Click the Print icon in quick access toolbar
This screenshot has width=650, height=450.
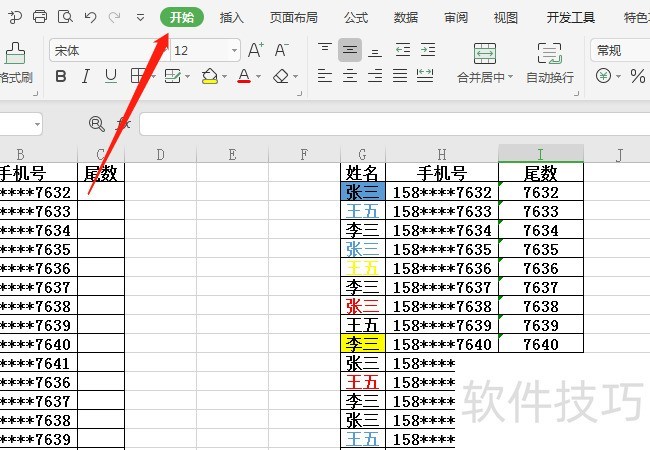40,17
